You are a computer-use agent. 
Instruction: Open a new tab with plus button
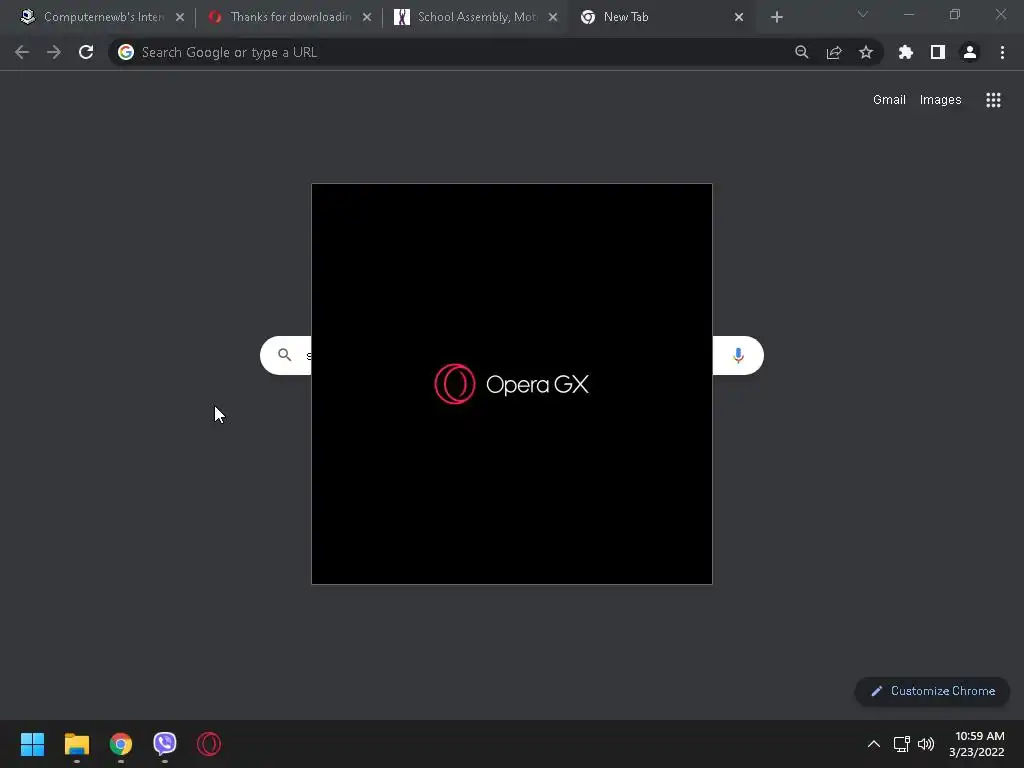click(x=776, y=17)
